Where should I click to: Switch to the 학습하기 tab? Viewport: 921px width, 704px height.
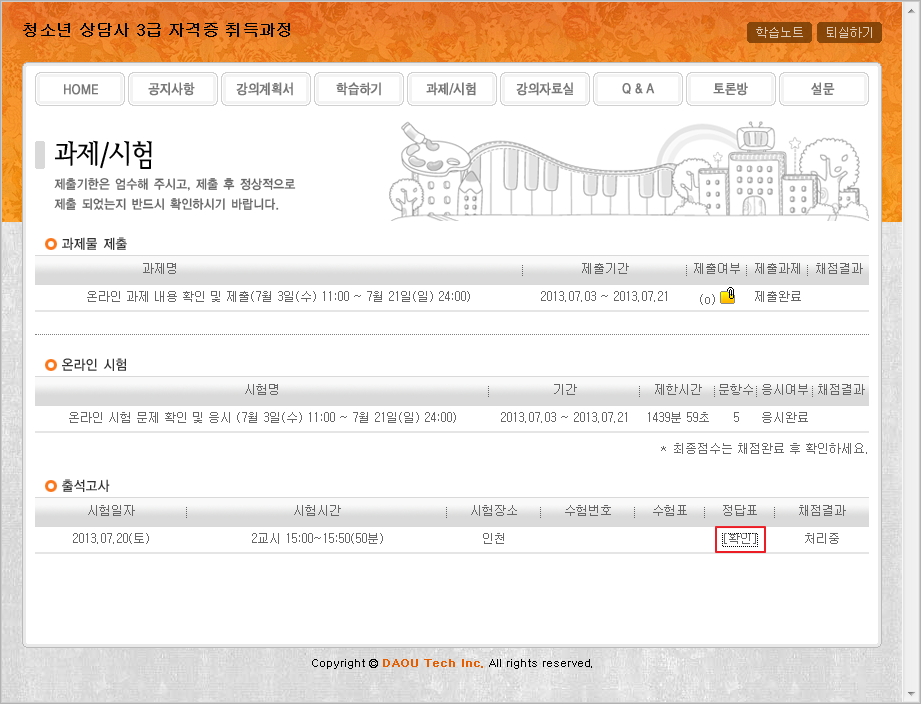pyautogui.click(x=358, y=89)
